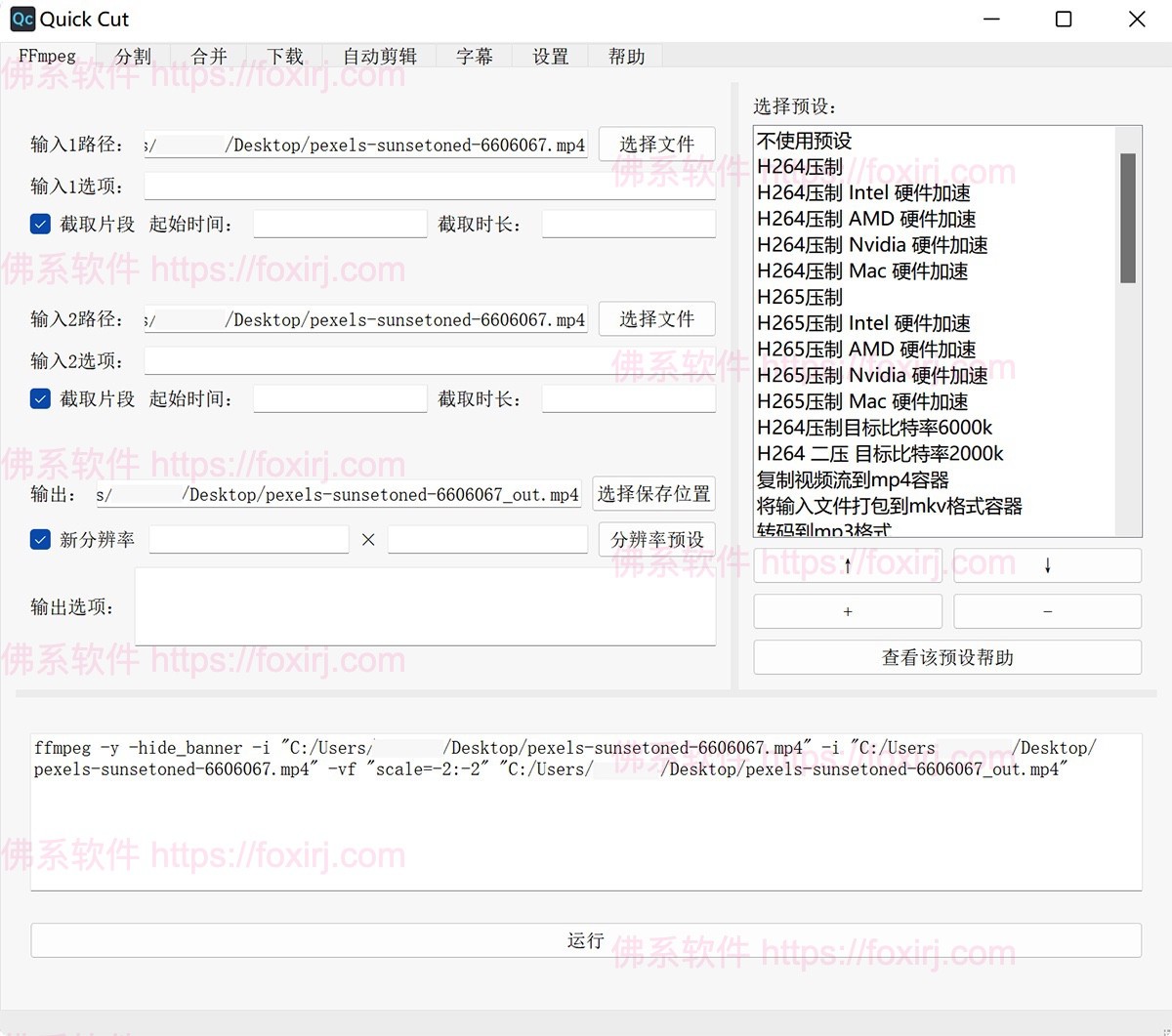Toggle input 1 截取片段 checkbox
1172x1036 pixels.
40,225
